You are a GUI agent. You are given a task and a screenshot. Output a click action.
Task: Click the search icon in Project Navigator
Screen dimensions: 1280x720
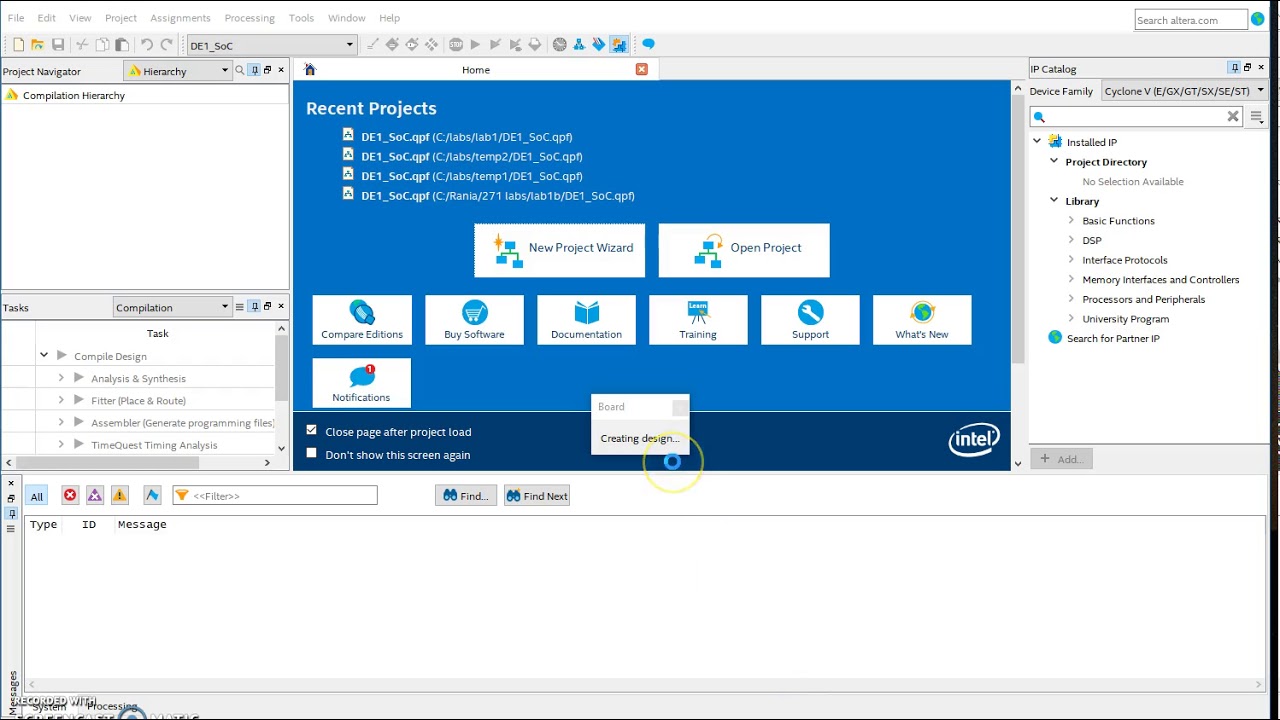pyautogui.click(x=239, y=70)
